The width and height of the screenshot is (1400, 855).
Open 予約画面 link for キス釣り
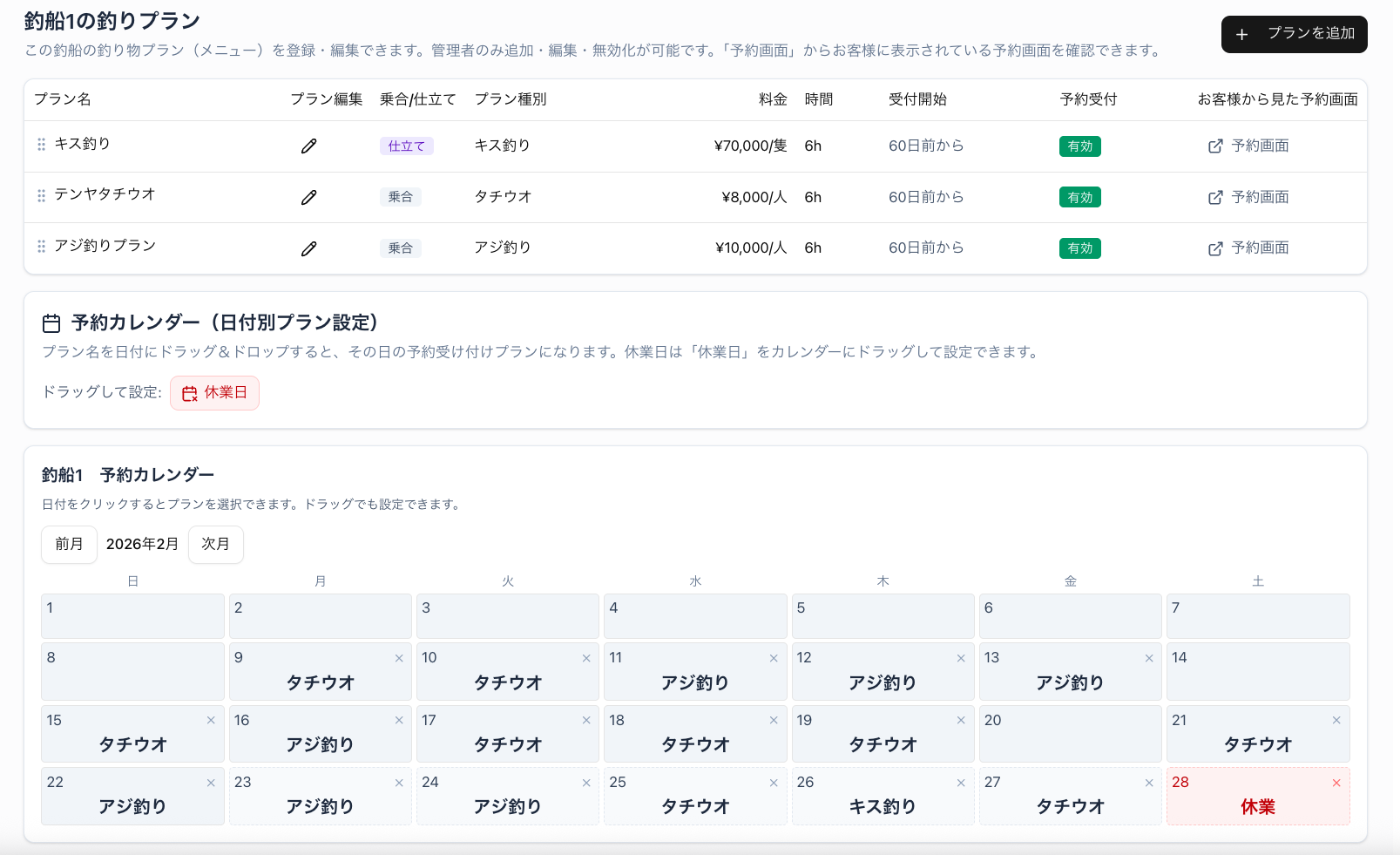click(x=1248, y=146)
